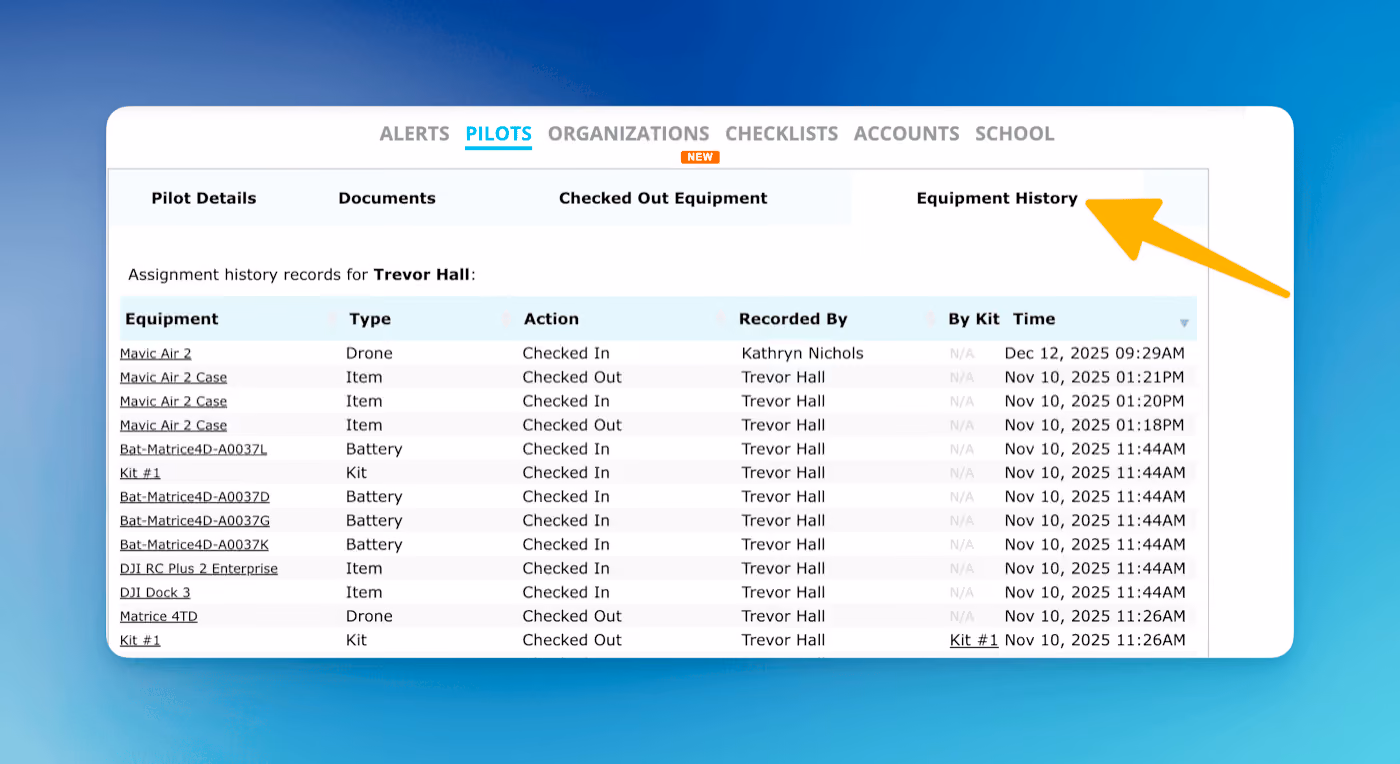Open the ORGANIZATIONS navigation tab

(x=628, y=134)
